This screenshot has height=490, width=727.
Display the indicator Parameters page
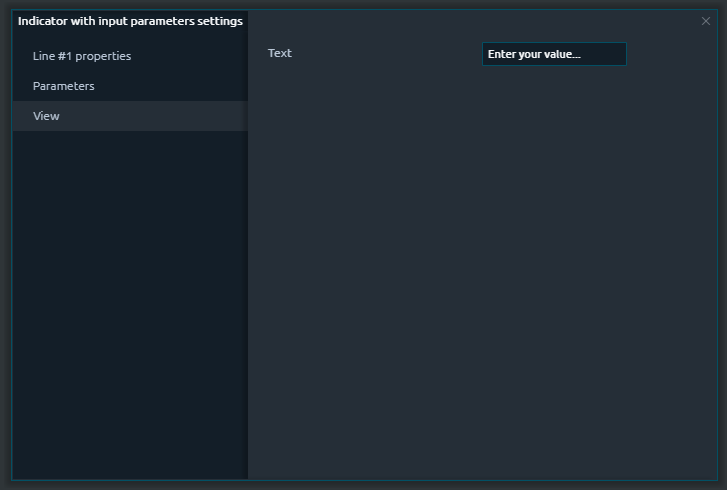pyautogui.click(x=64, y=86)
